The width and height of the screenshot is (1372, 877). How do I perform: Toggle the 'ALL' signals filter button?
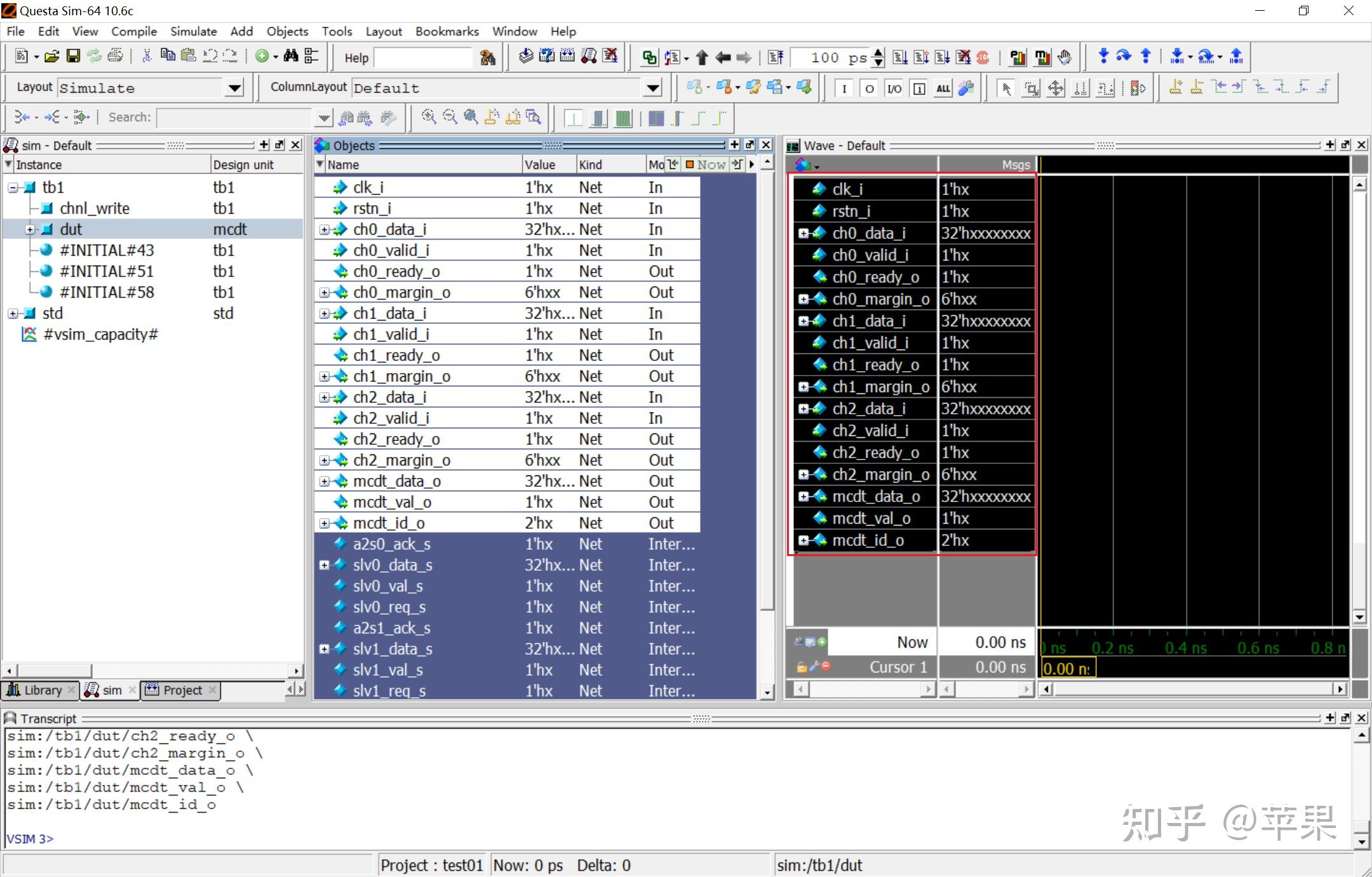click(943, 88)
